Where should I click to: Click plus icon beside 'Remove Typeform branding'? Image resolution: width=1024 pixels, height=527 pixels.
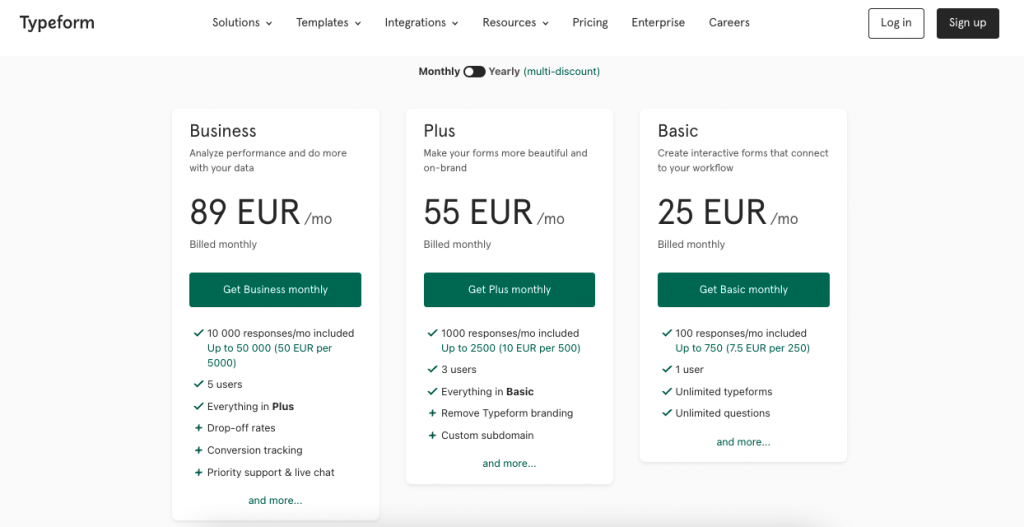pos(432,413)
